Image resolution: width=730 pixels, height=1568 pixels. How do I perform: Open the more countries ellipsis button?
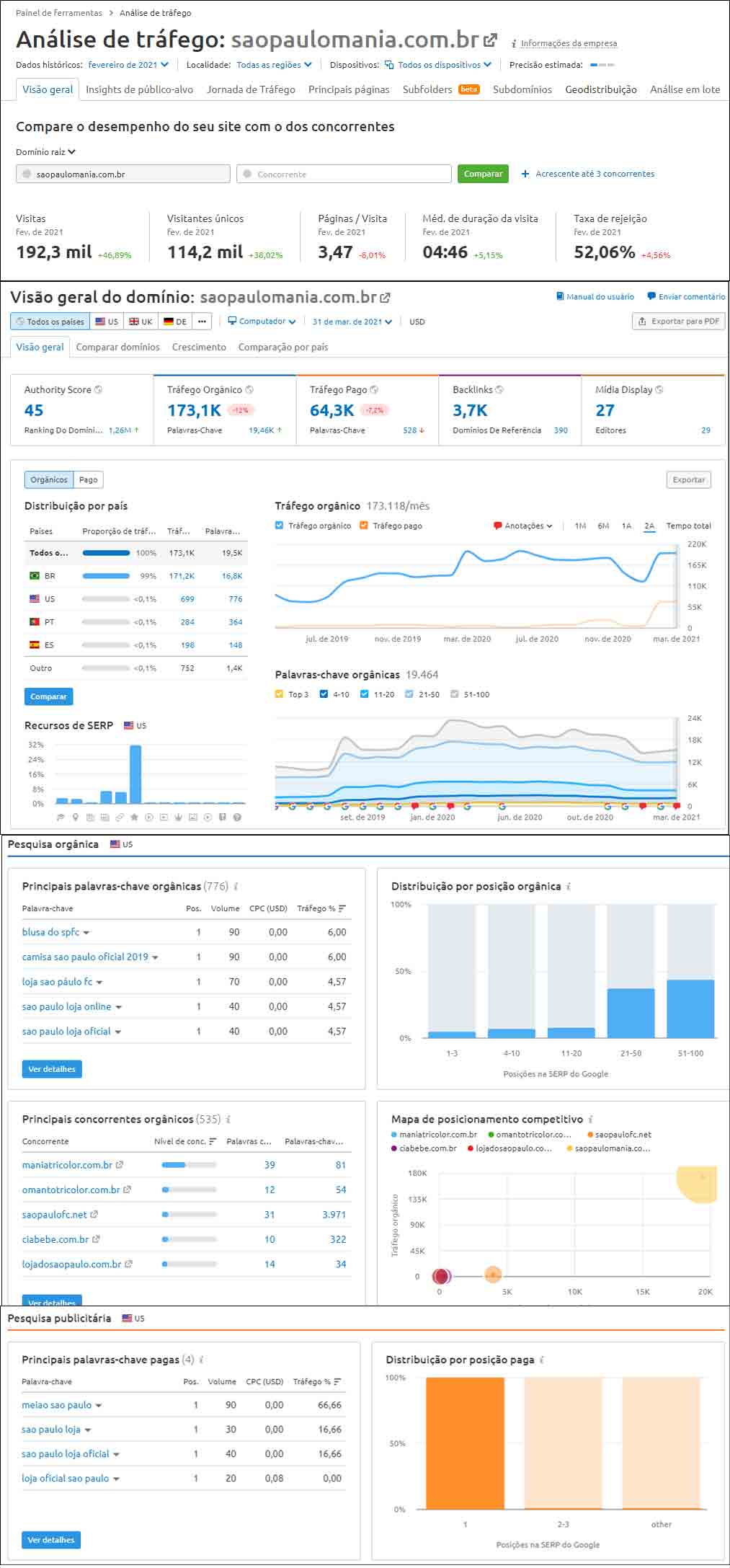[202, 322]
